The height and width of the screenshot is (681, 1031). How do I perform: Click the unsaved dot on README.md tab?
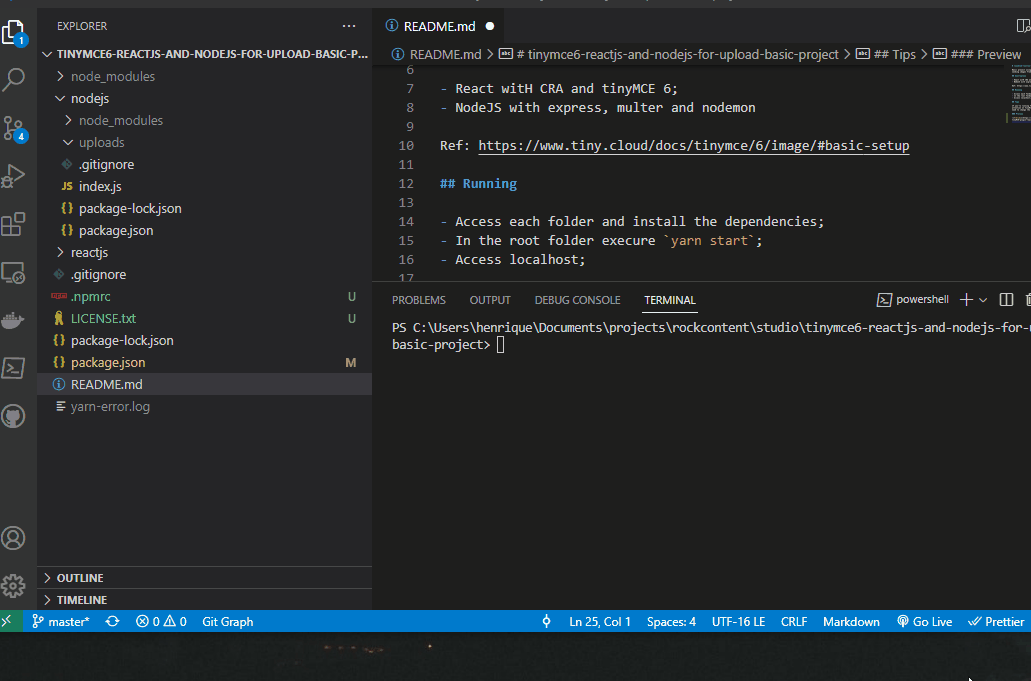[490, 26]
